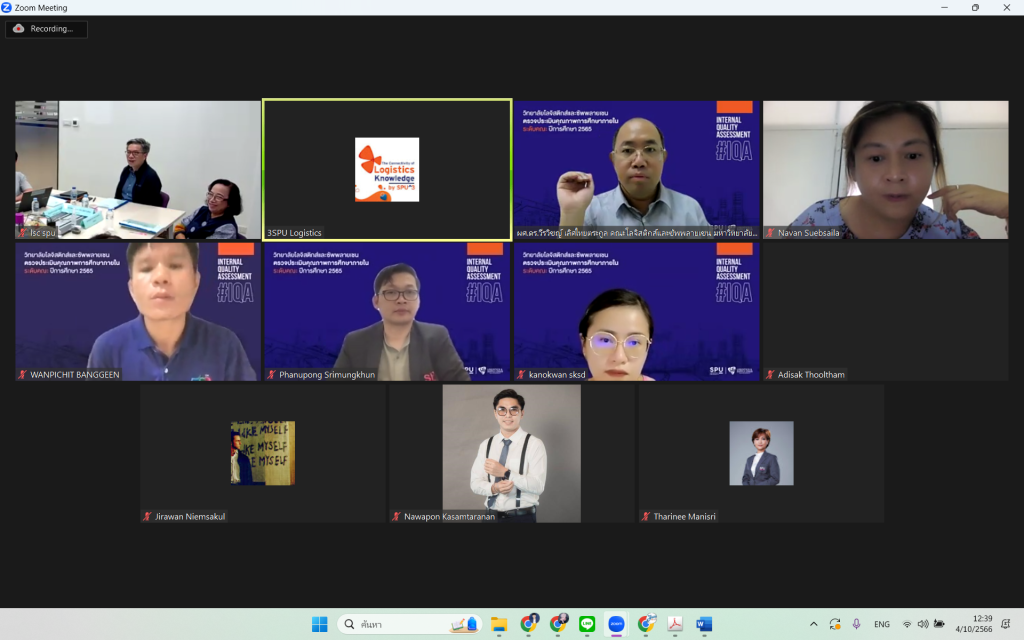Open the notification center bell icon
Screen dimensions: 1024x640
pos(1006,624)
